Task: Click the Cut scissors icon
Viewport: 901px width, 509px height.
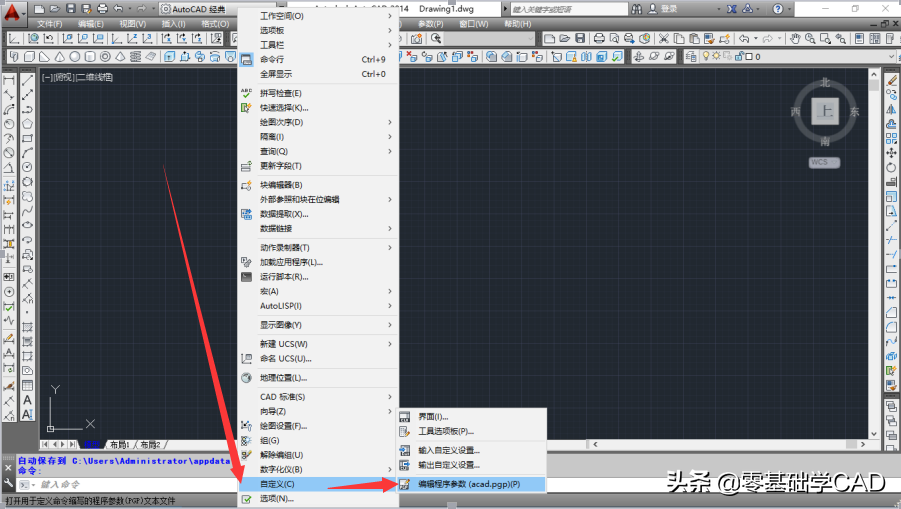Action: click(x=664, y=38)
